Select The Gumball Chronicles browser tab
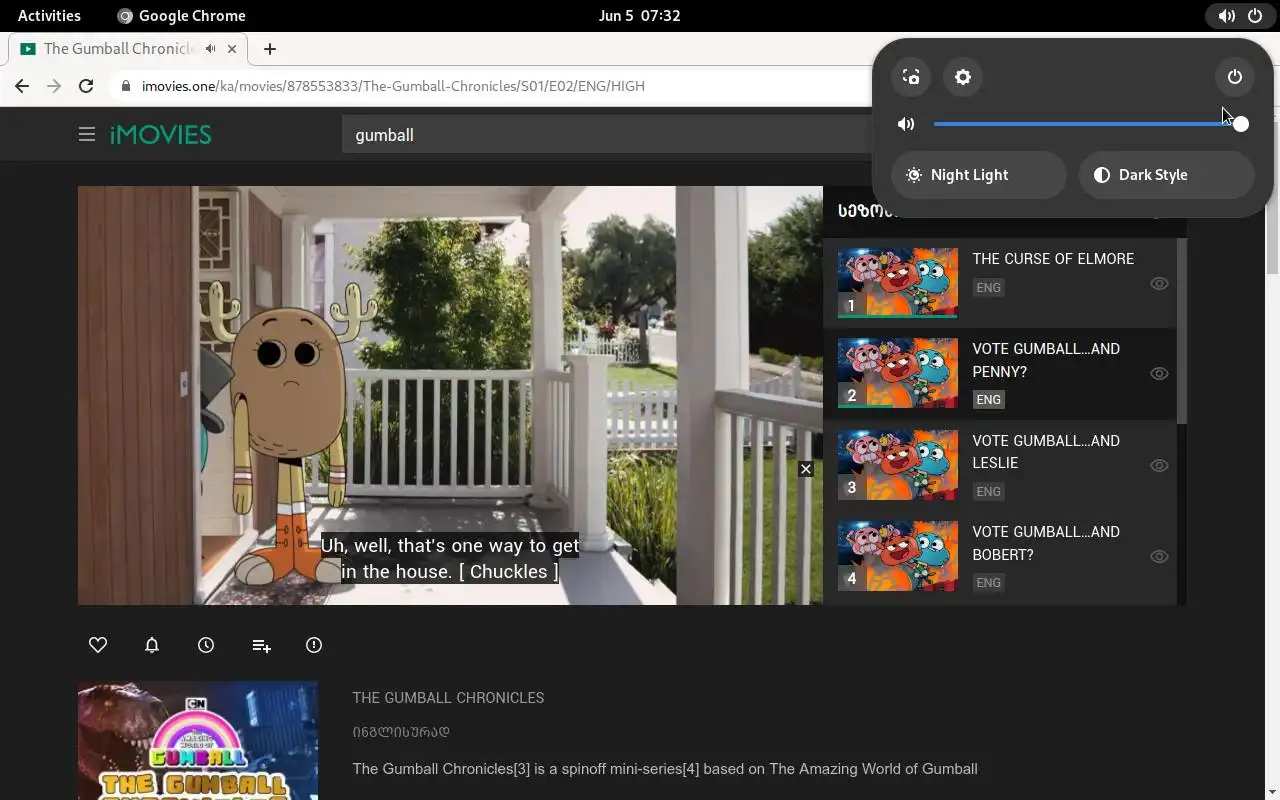 128,48
